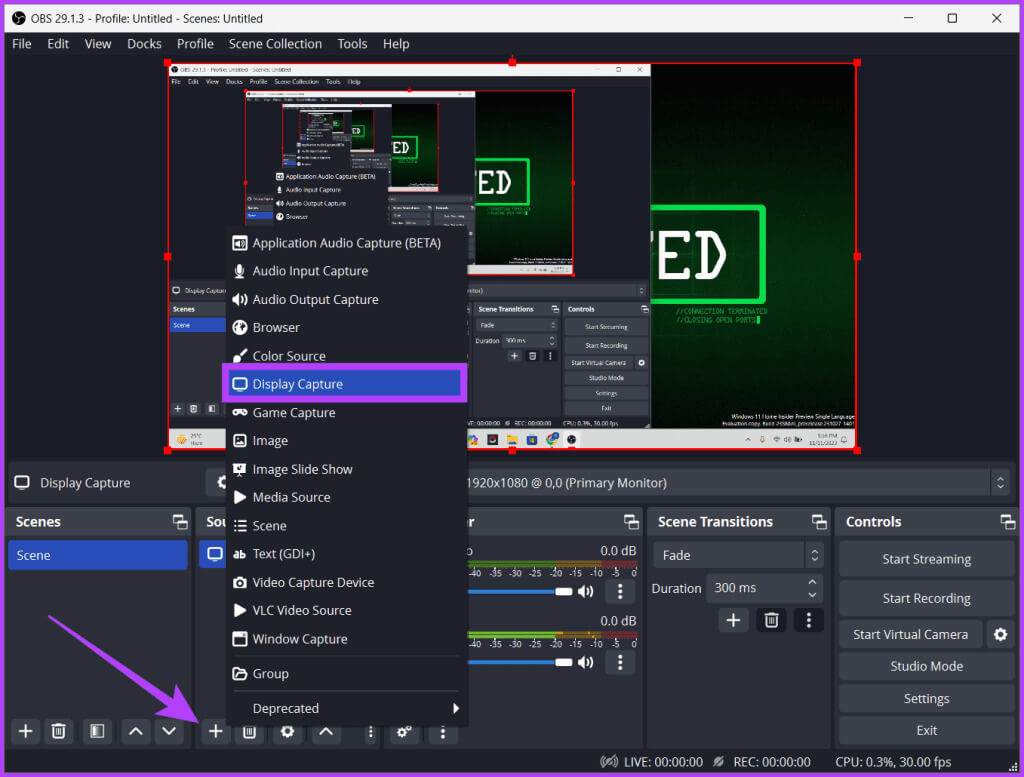
Task: Delete scene transition with trash icon
Action: [x=771, y=620]
